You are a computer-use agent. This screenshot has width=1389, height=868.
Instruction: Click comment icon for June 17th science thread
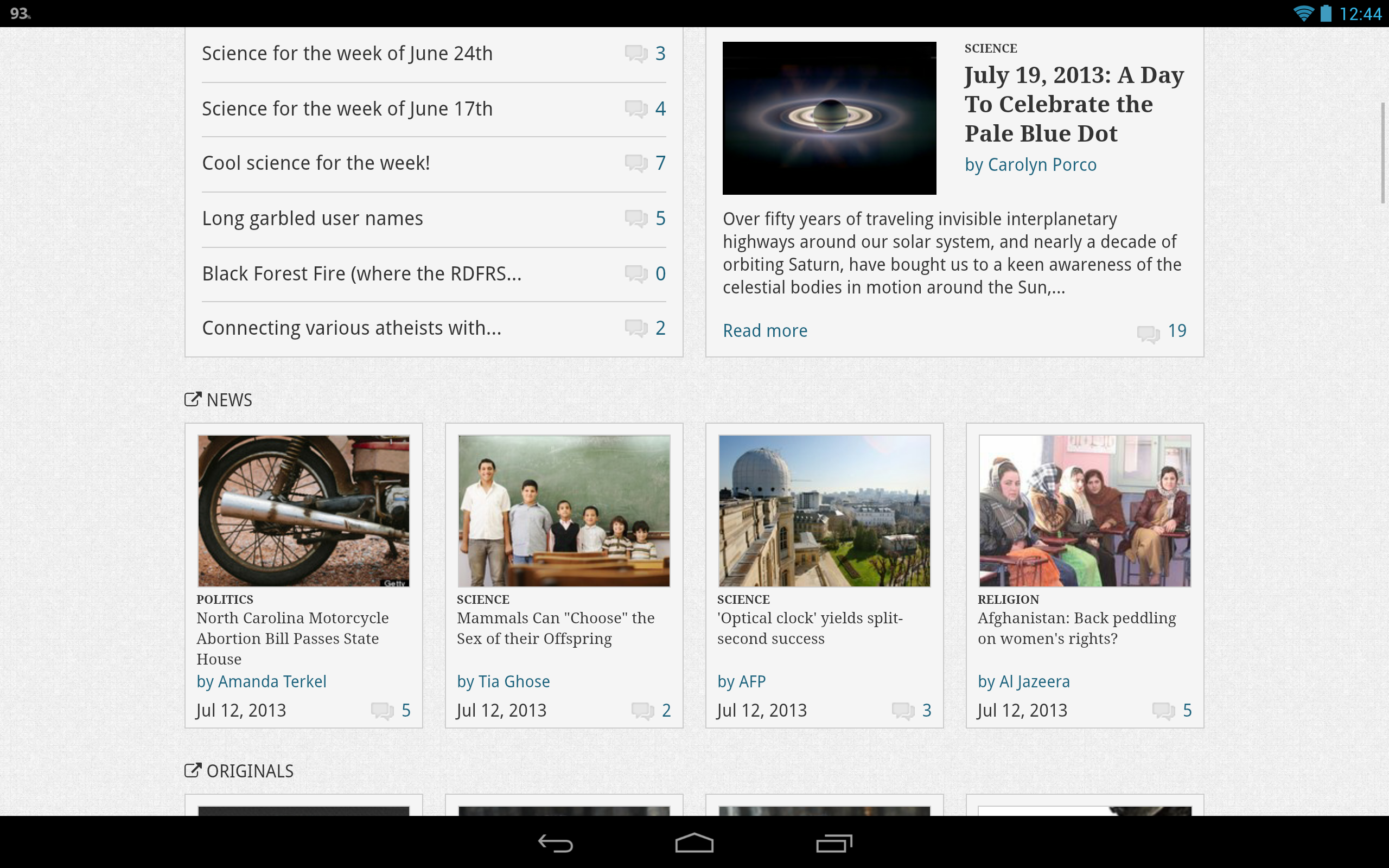[636, 109]
